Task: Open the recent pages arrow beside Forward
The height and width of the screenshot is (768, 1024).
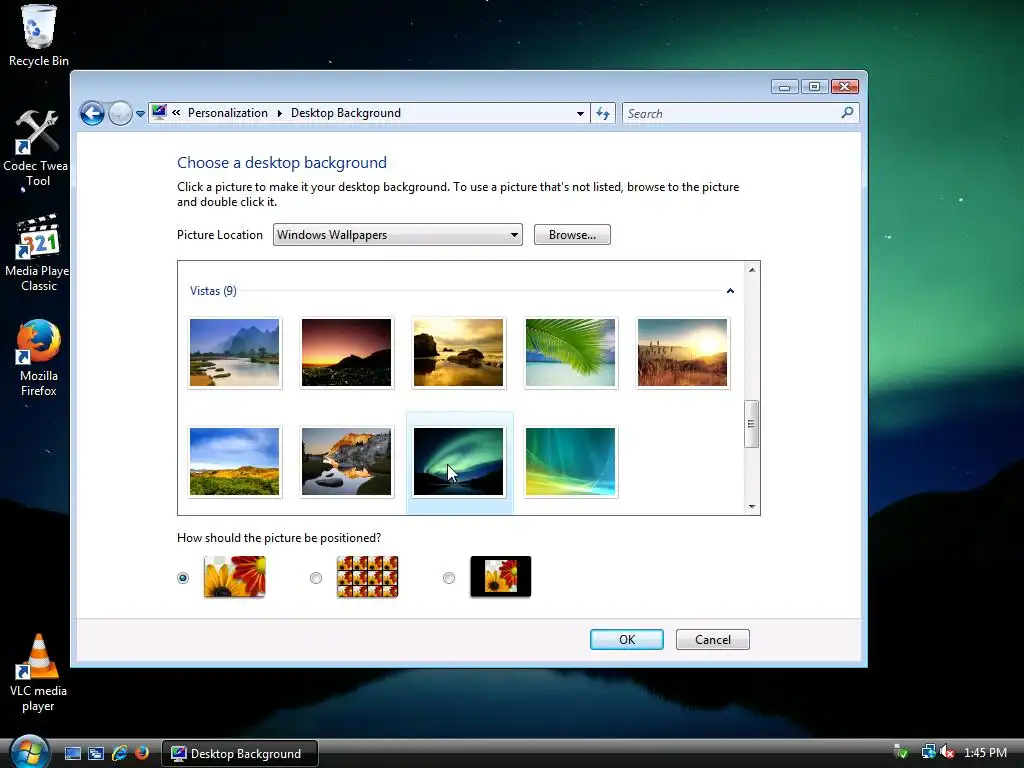Action: point(140,114)
